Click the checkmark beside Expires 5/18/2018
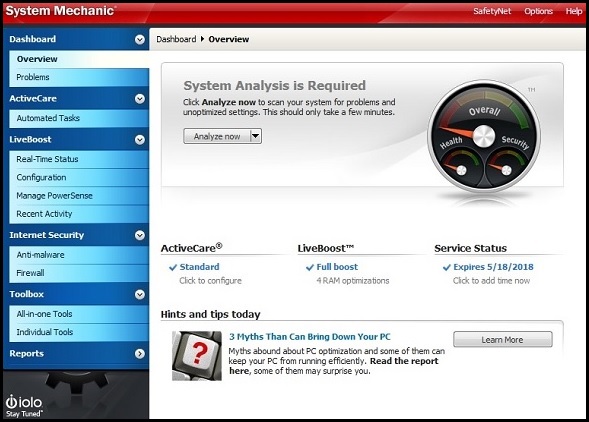 (447, 268)
